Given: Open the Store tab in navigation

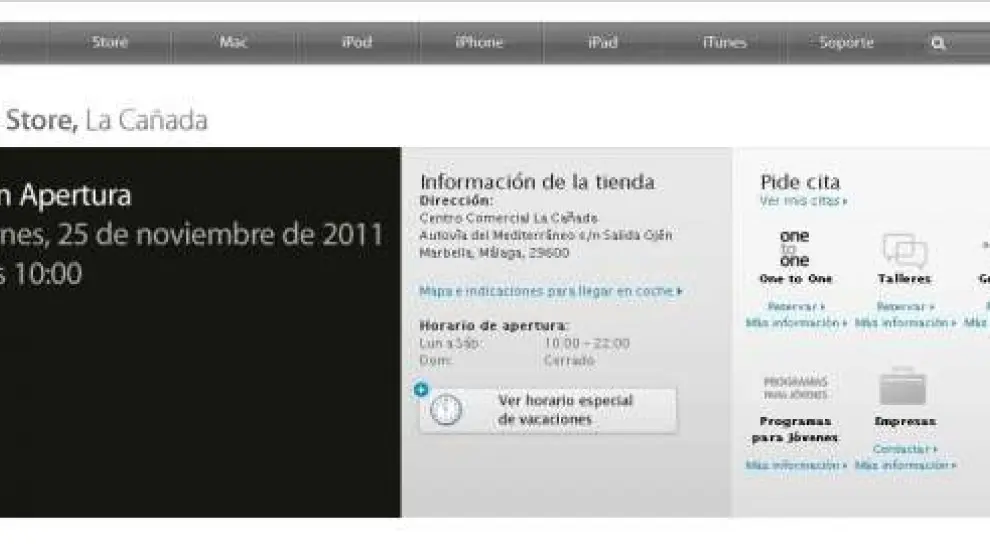Looking at the screenshot, I should pyautogui.click(x=110, y=44).
